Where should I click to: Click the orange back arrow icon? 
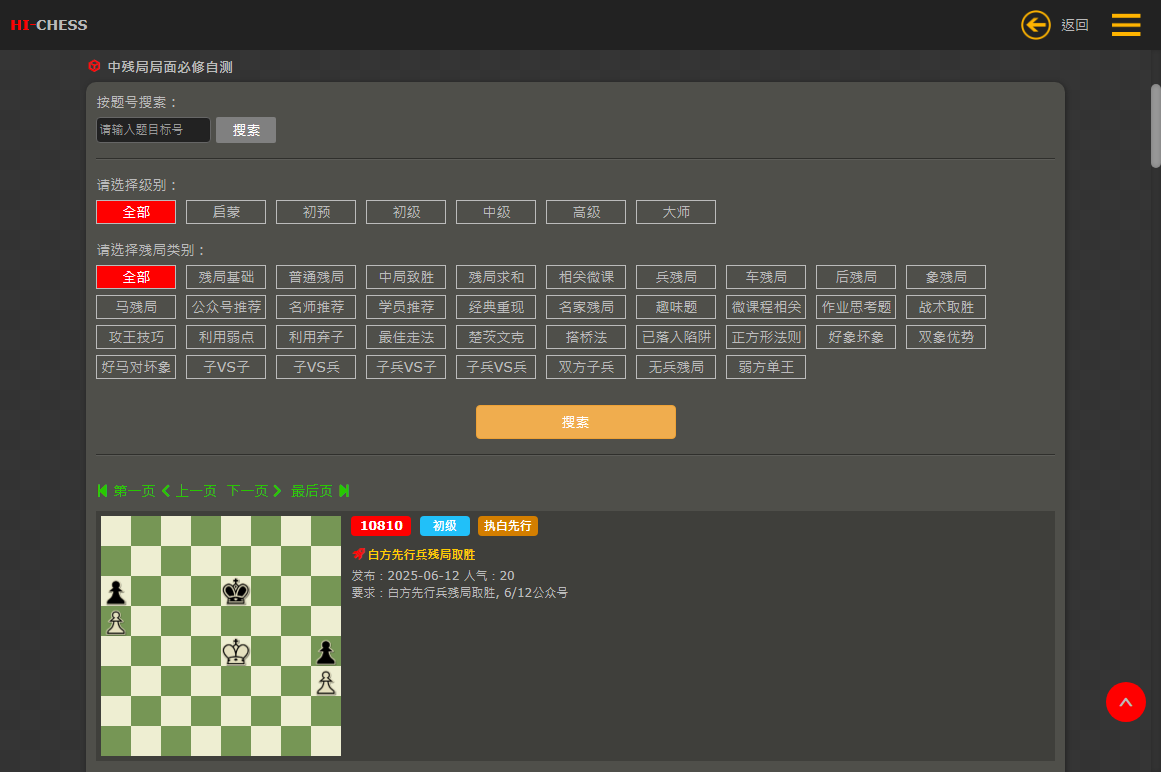(x=1035, y=25)
